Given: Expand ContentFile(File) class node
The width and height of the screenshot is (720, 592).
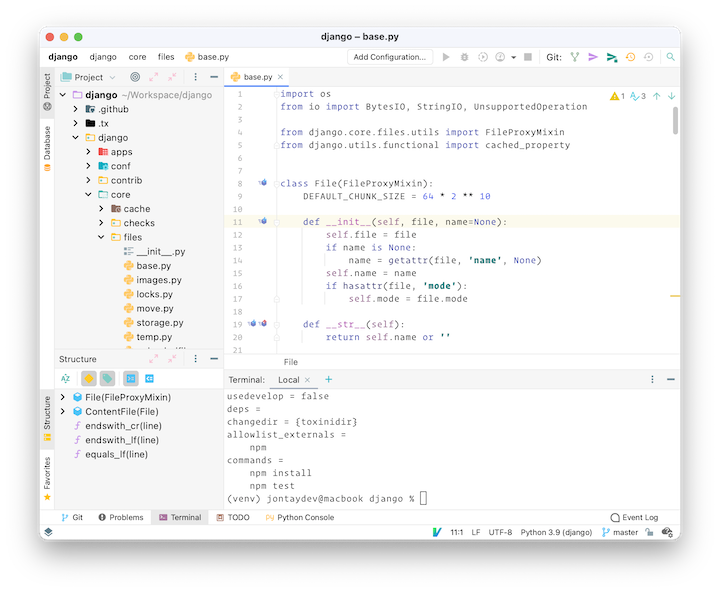Looking at the screenshot, I should 63,411.
